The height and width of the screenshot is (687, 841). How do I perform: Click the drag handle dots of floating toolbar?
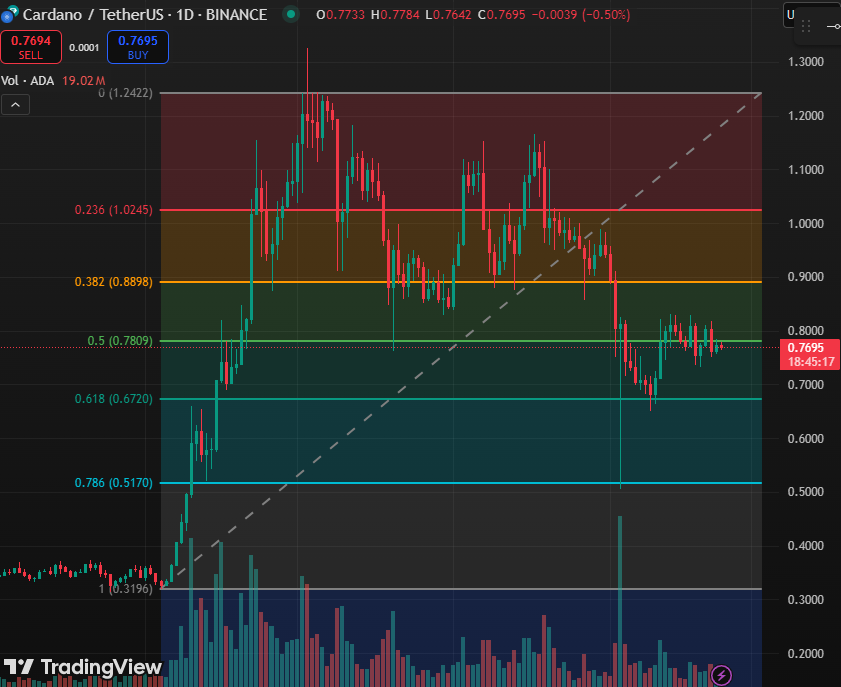[806, 26]
